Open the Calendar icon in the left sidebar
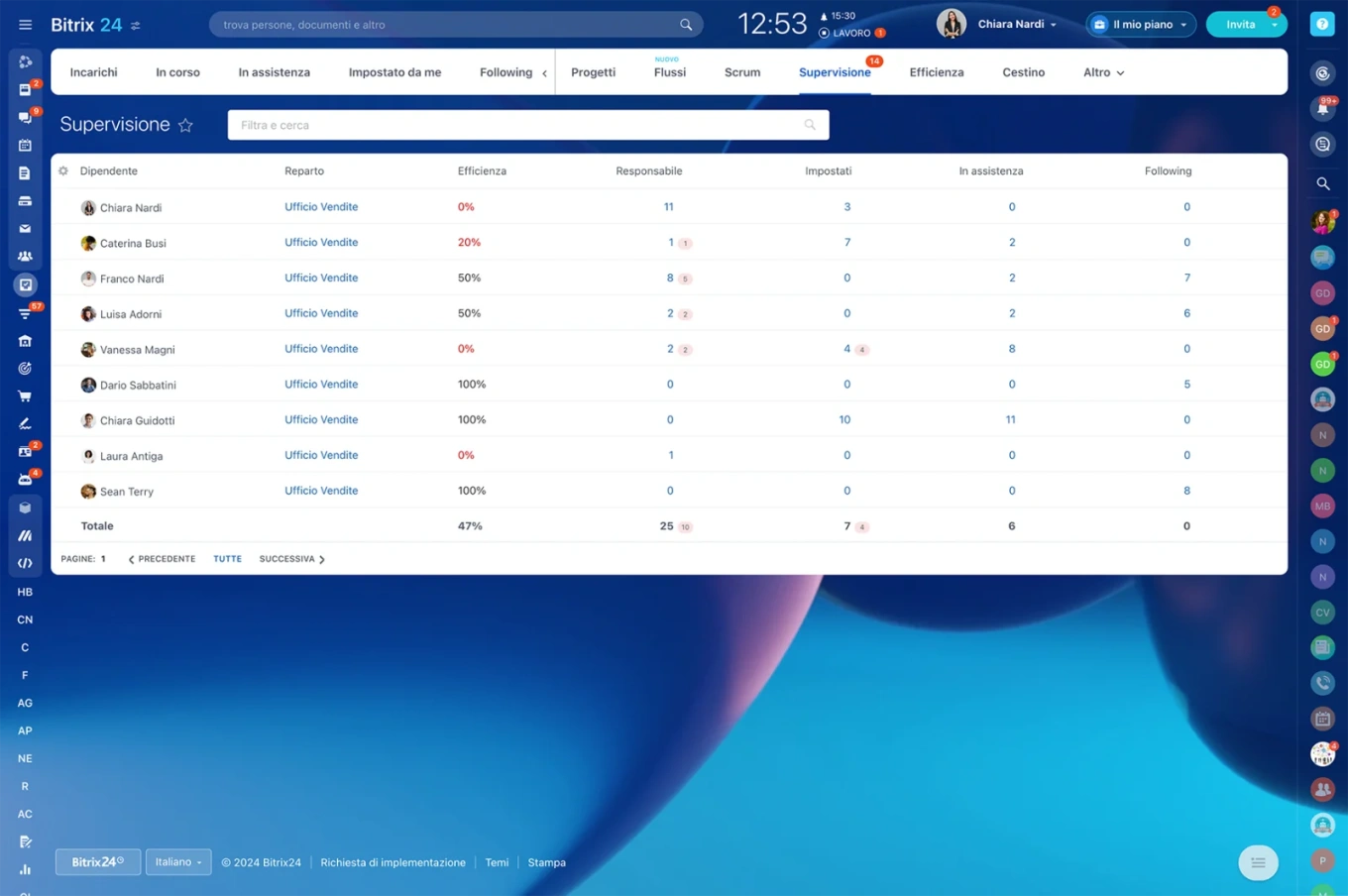The height and width of the screenshot is (896, 1348). 25,145
